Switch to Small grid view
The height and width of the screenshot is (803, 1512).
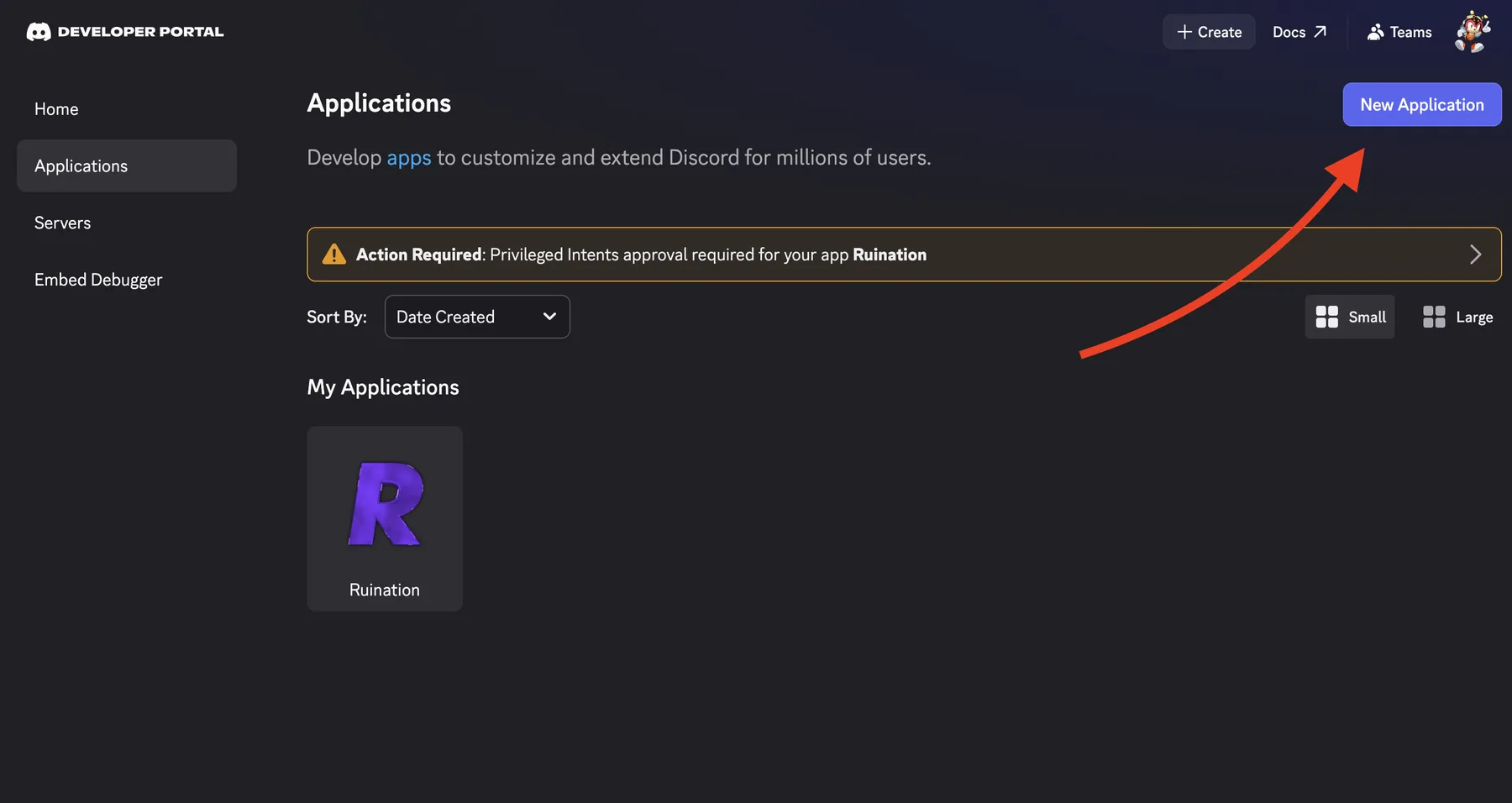point(1350,317)
